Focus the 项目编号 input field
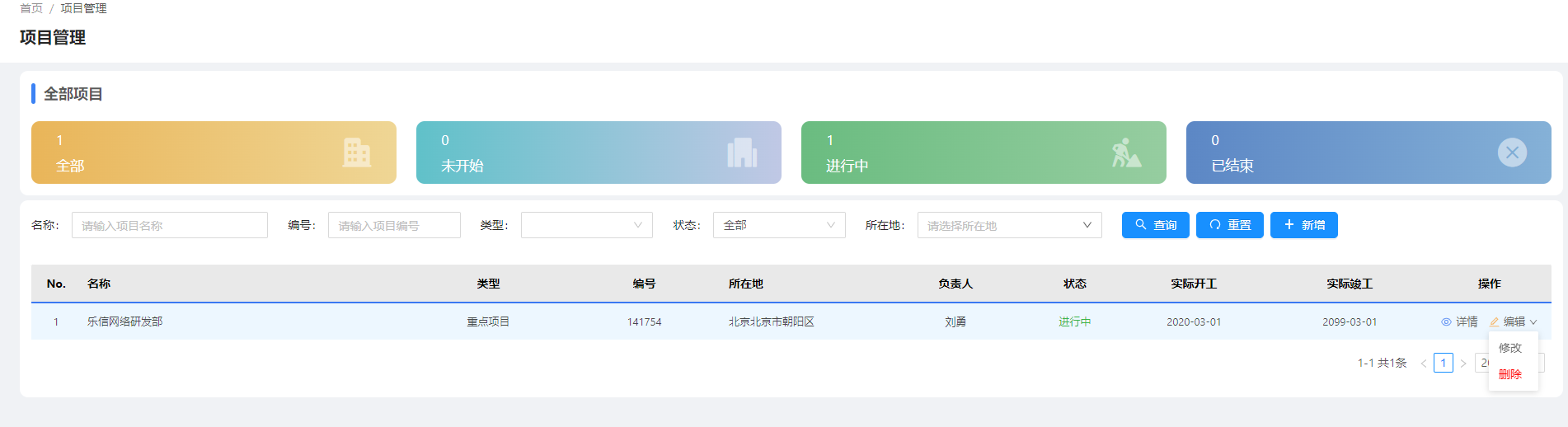Viewport: 1568px width, 427px height. pos(394,225)
